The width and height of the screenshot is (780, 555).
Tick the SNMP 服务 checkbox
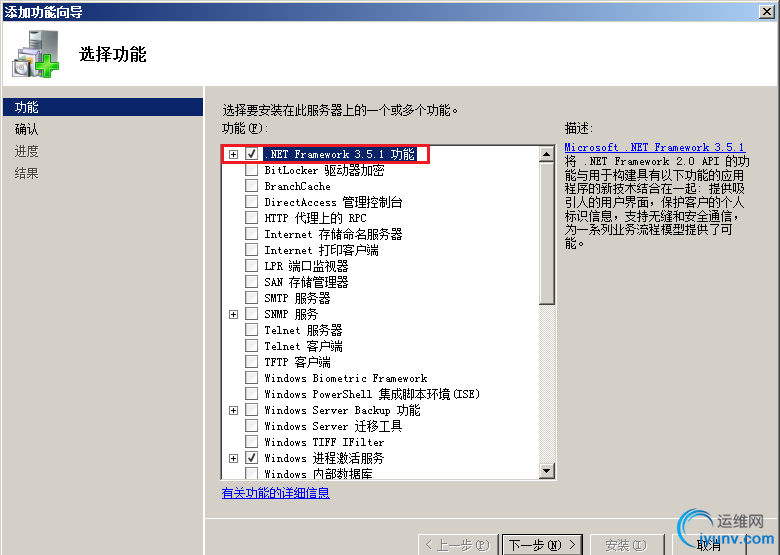[x=252, y=314]
